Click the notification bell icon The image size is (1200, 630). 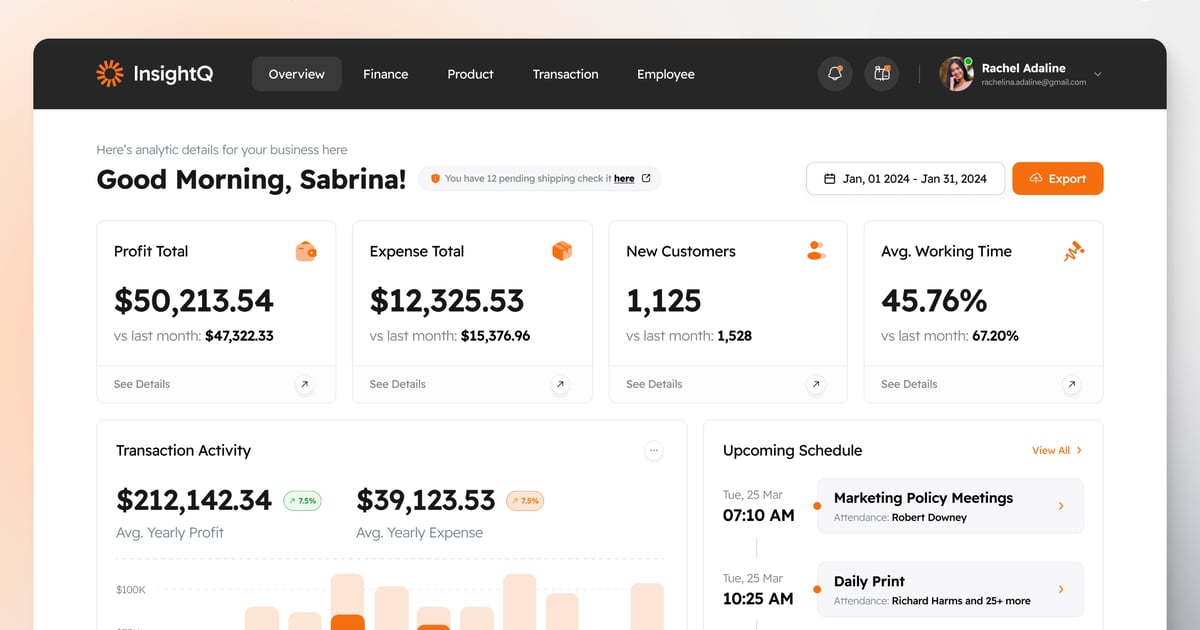point(835,74)
